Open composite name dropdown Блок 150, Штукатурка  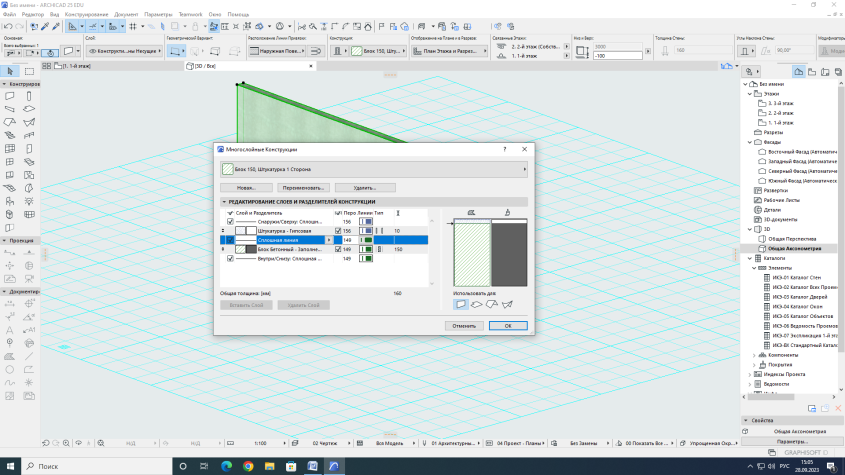374,169
